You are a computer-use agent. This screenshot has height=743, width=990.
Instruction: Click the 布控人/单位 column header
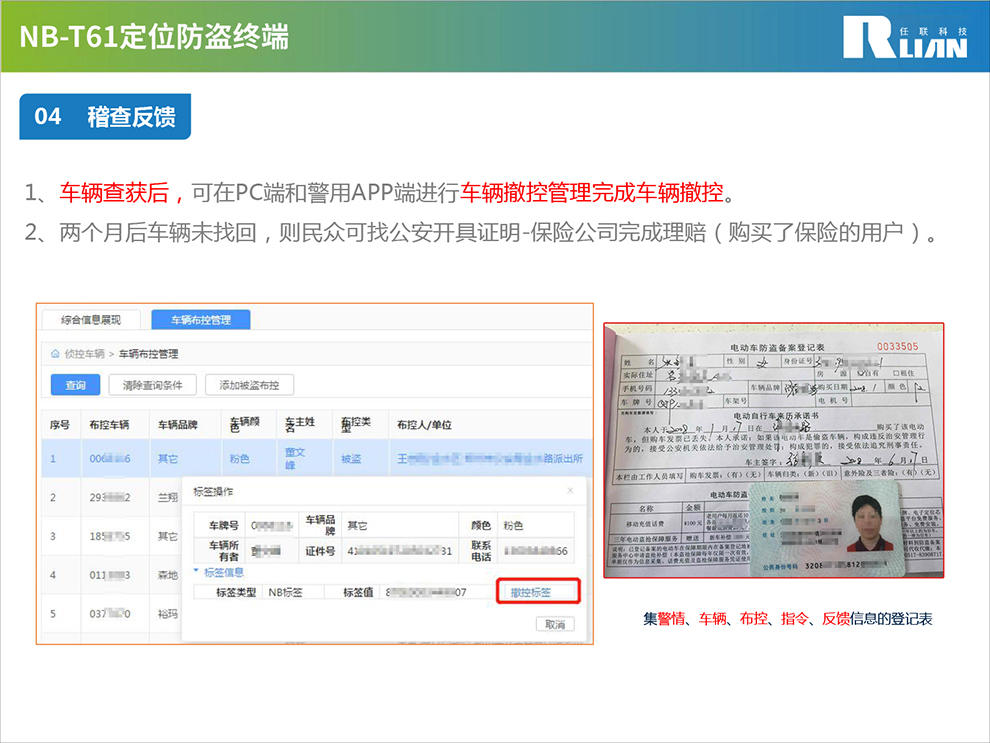[424, 424]
